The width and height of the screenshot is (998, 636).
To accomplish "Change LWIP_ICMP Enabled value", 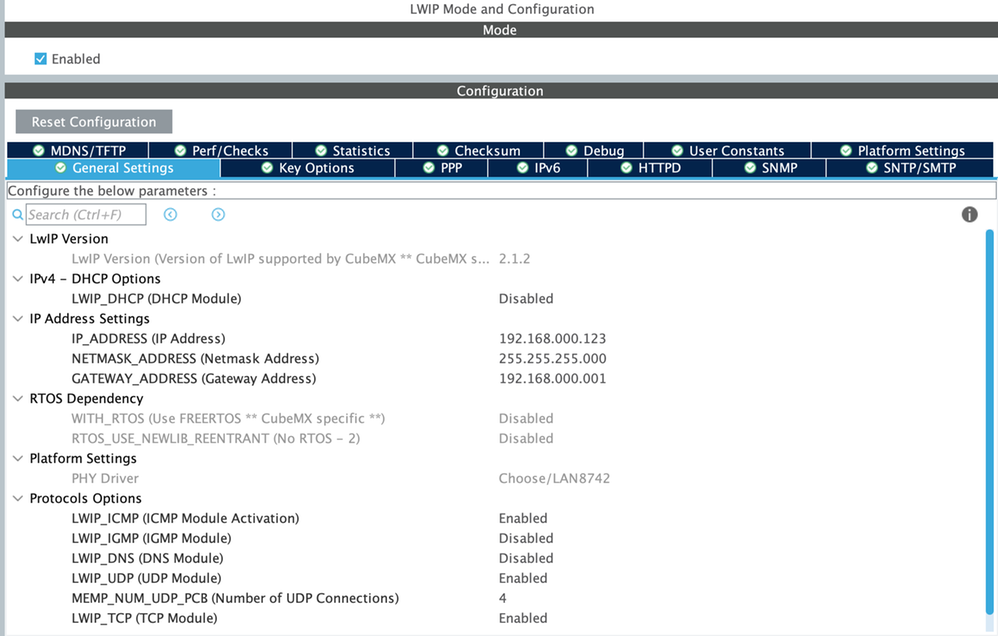I will point(523,518).
